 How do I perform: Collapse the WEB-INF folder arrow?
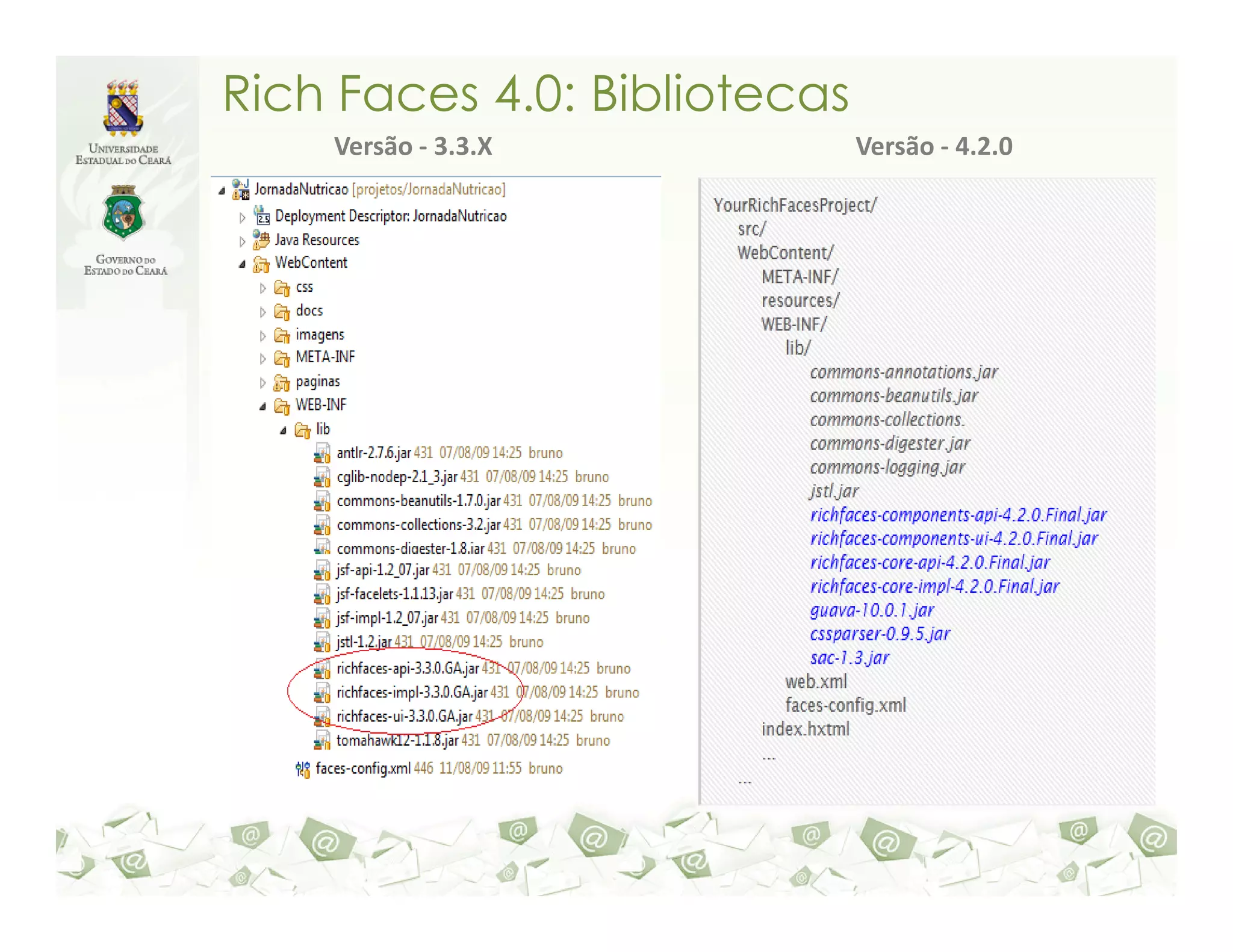(x=262, y=407)
